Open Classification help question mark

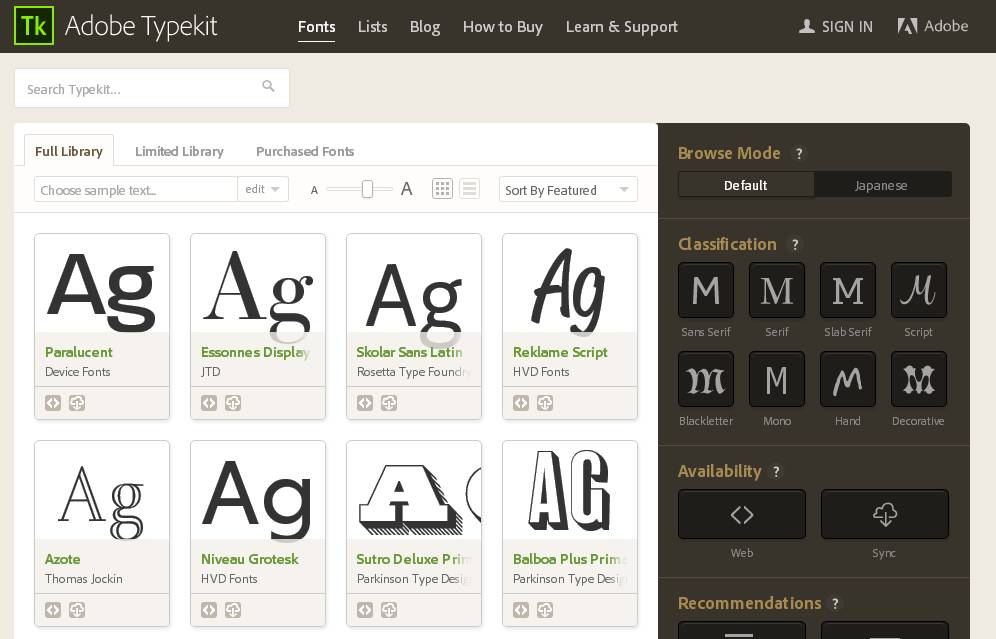(795, 245)
